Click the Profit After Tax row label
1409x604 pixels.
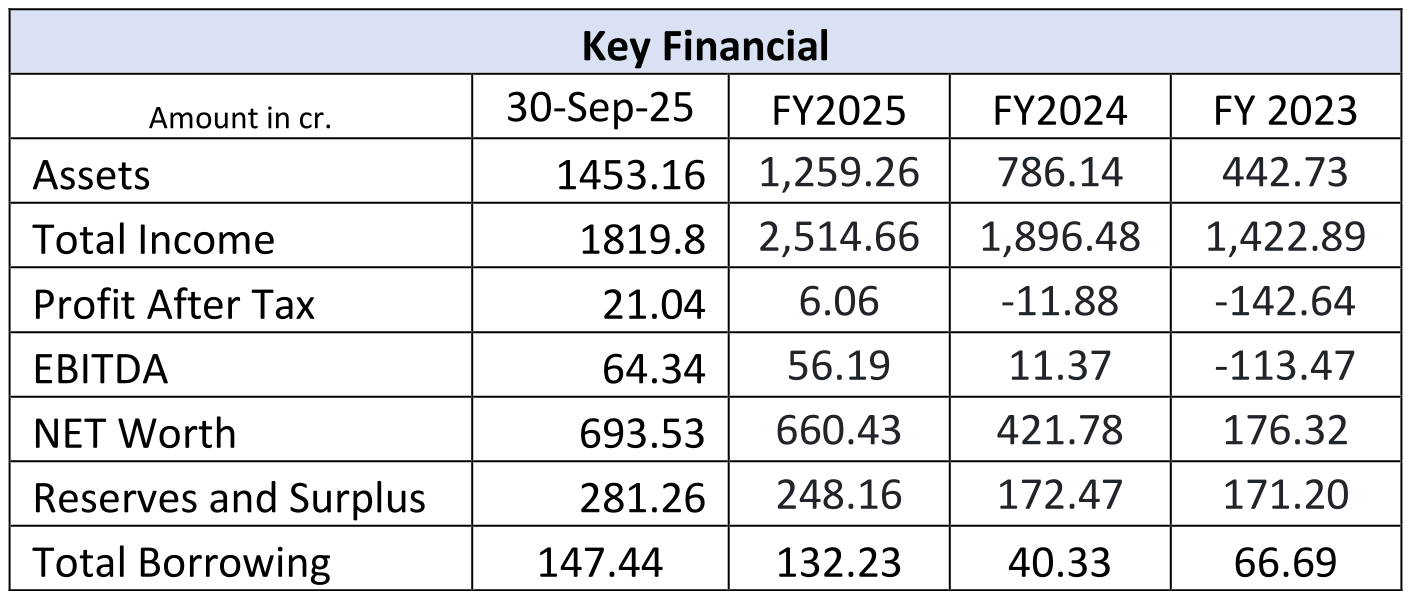174,304
